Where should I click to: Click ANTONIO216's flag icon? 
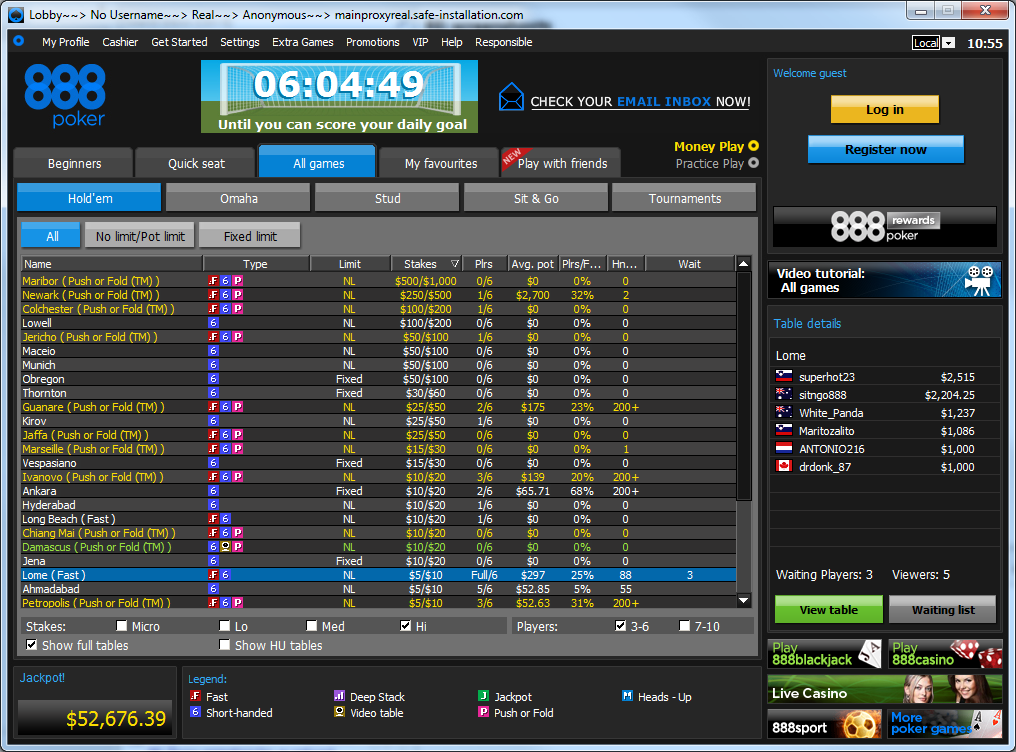[784, 448]
